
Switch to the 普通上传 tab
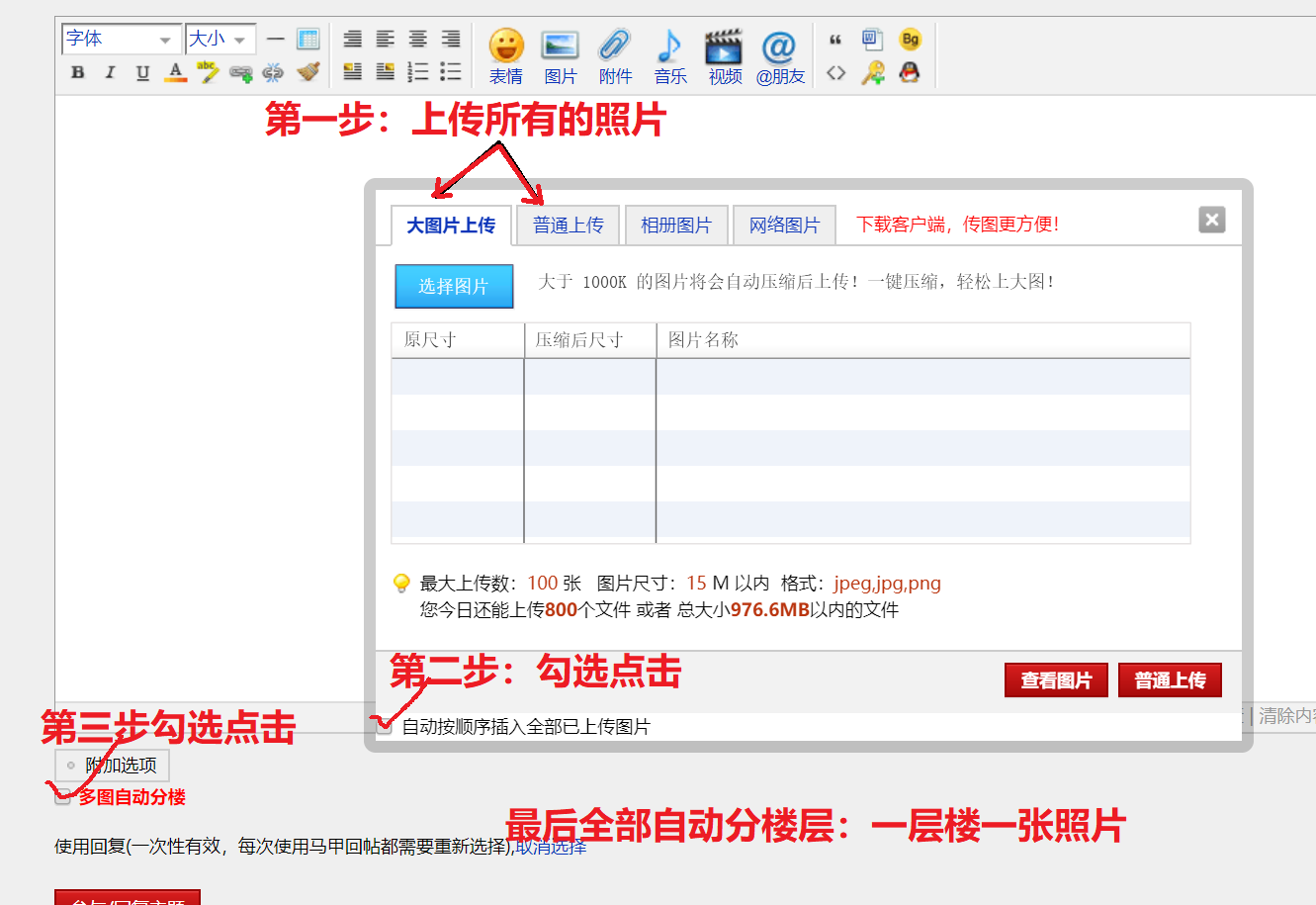pyautogui.click(x=568, y=226)
